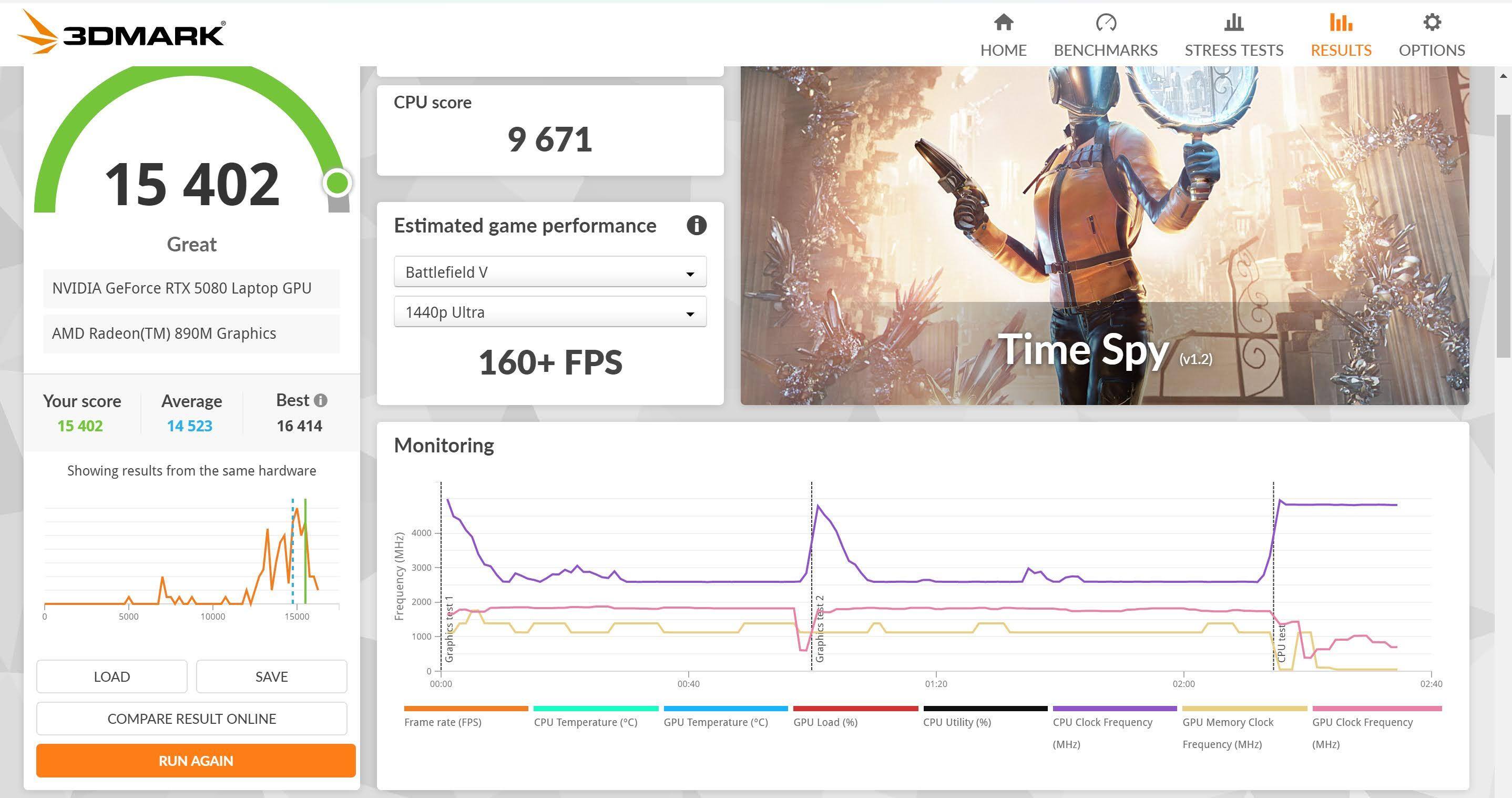Switch to the STRESS TESTS tab label
This screenshot has height=798, width=1512.
pyautogui.click(x=1233, y=50)
